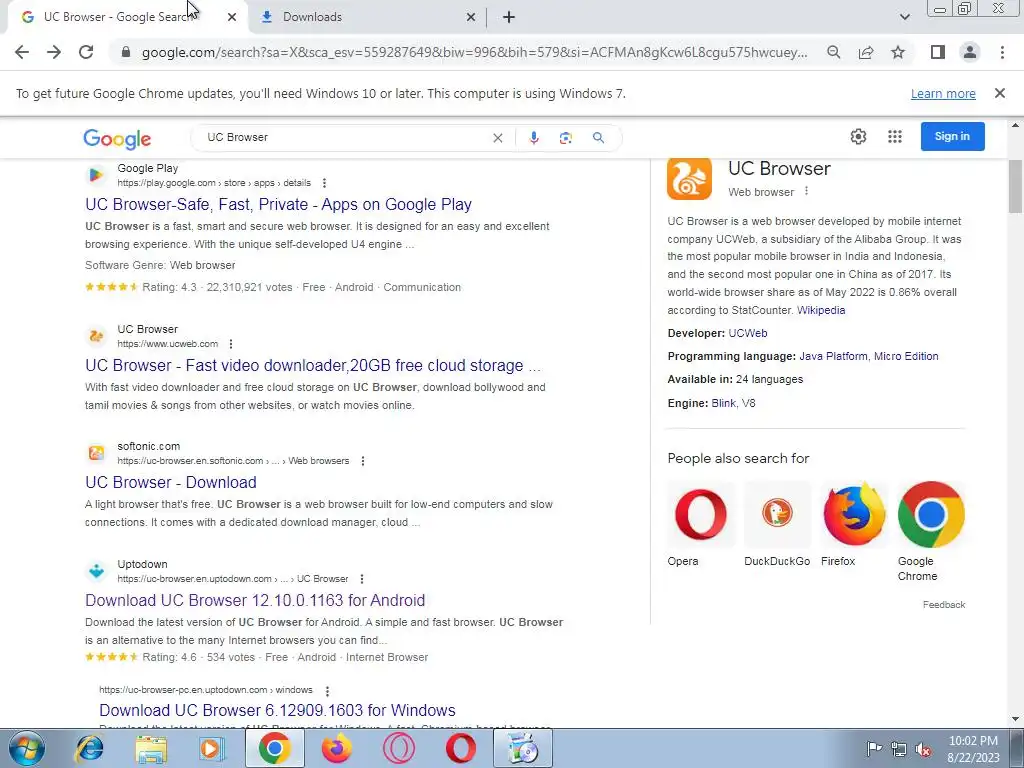This screenshot has height=768, width=1024.
Task: Open the Google apps grid
Action: [x=895, y=136]
